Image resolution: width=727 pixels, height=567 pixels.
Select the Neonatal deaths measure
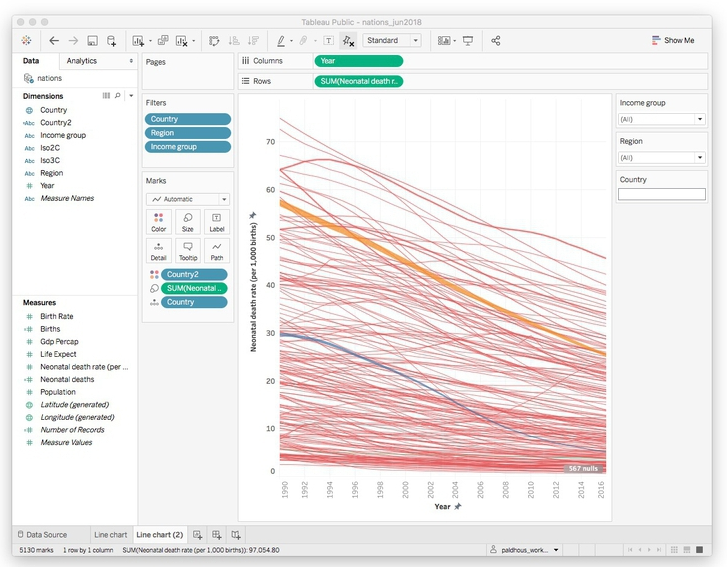(x=67, y=379)
